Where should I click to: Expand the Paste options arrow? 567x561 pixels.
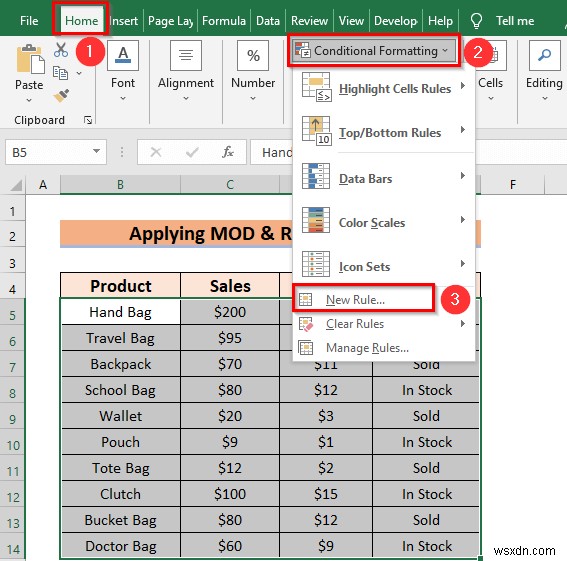tap(29, 99)
